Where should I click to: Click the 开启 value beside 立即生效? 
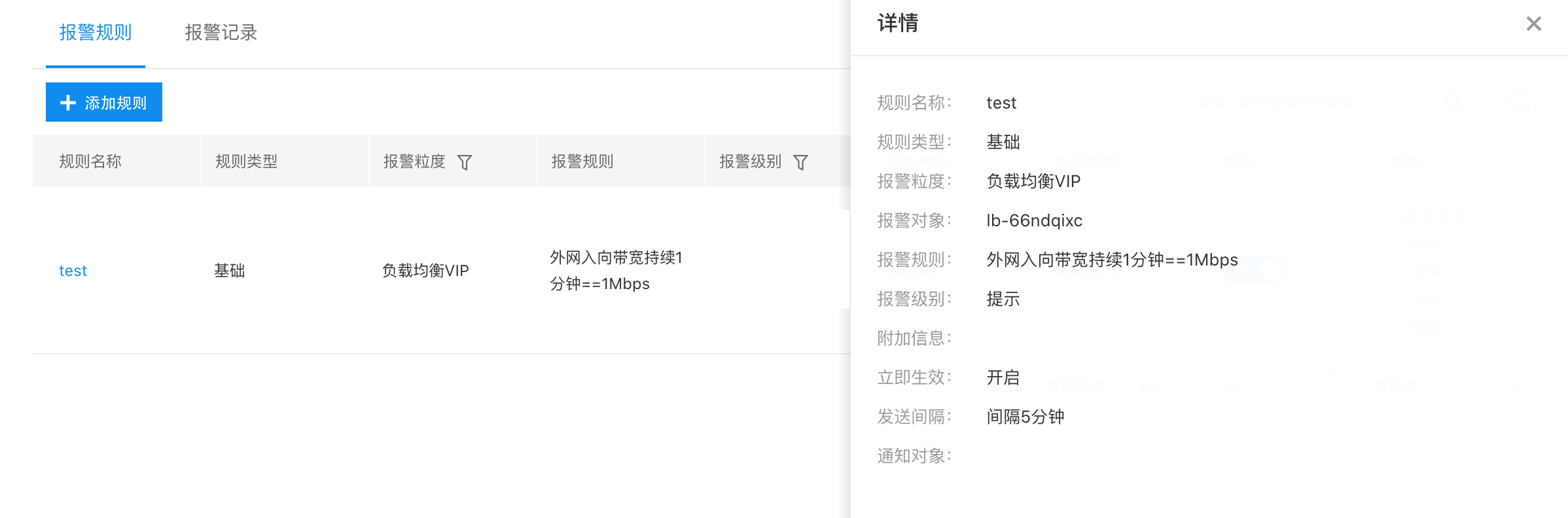pos(1003,377)
